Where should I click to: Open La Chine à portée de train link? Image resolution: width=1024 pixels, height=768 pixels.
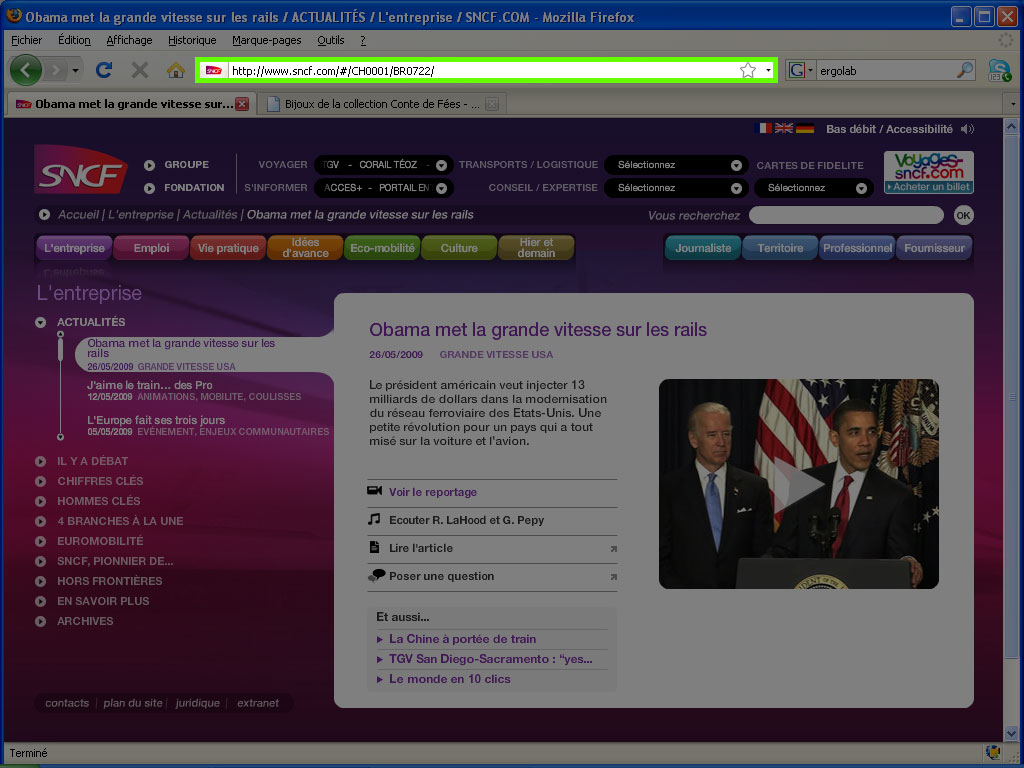[x=462, y=639]
